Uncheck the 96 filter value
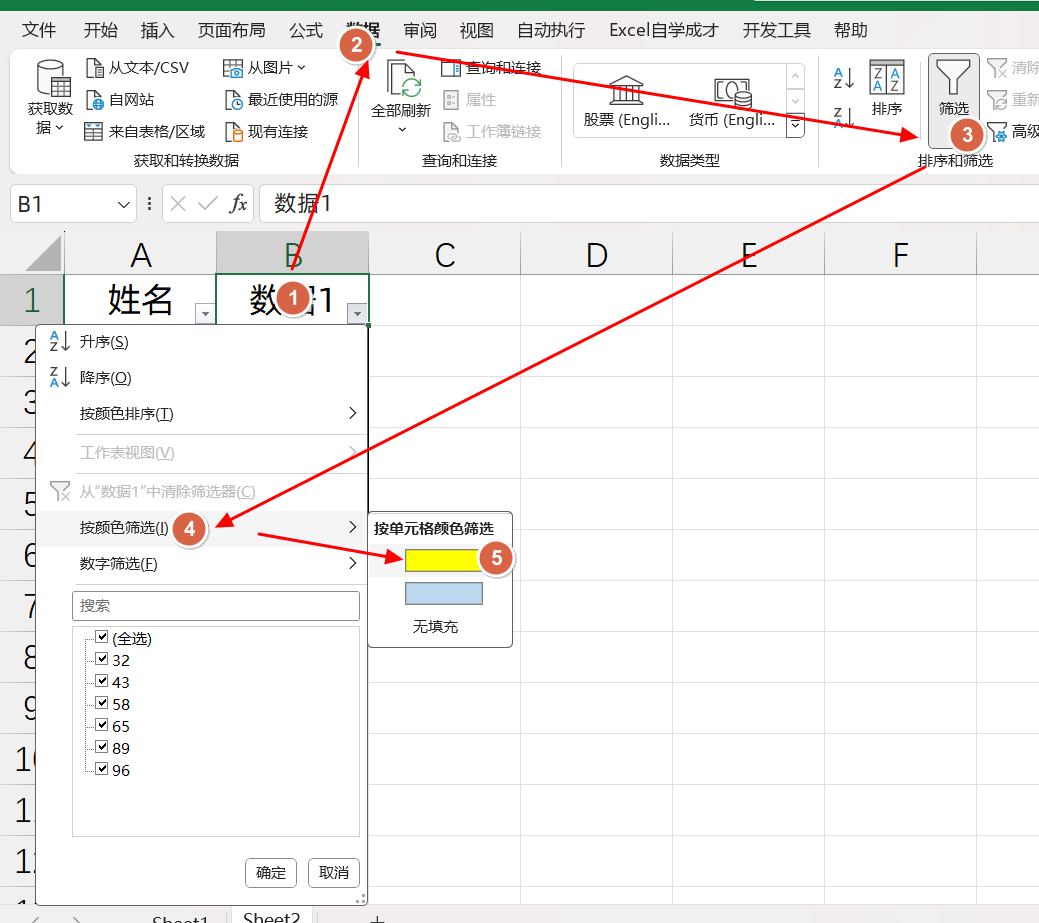 click(102, 769)
